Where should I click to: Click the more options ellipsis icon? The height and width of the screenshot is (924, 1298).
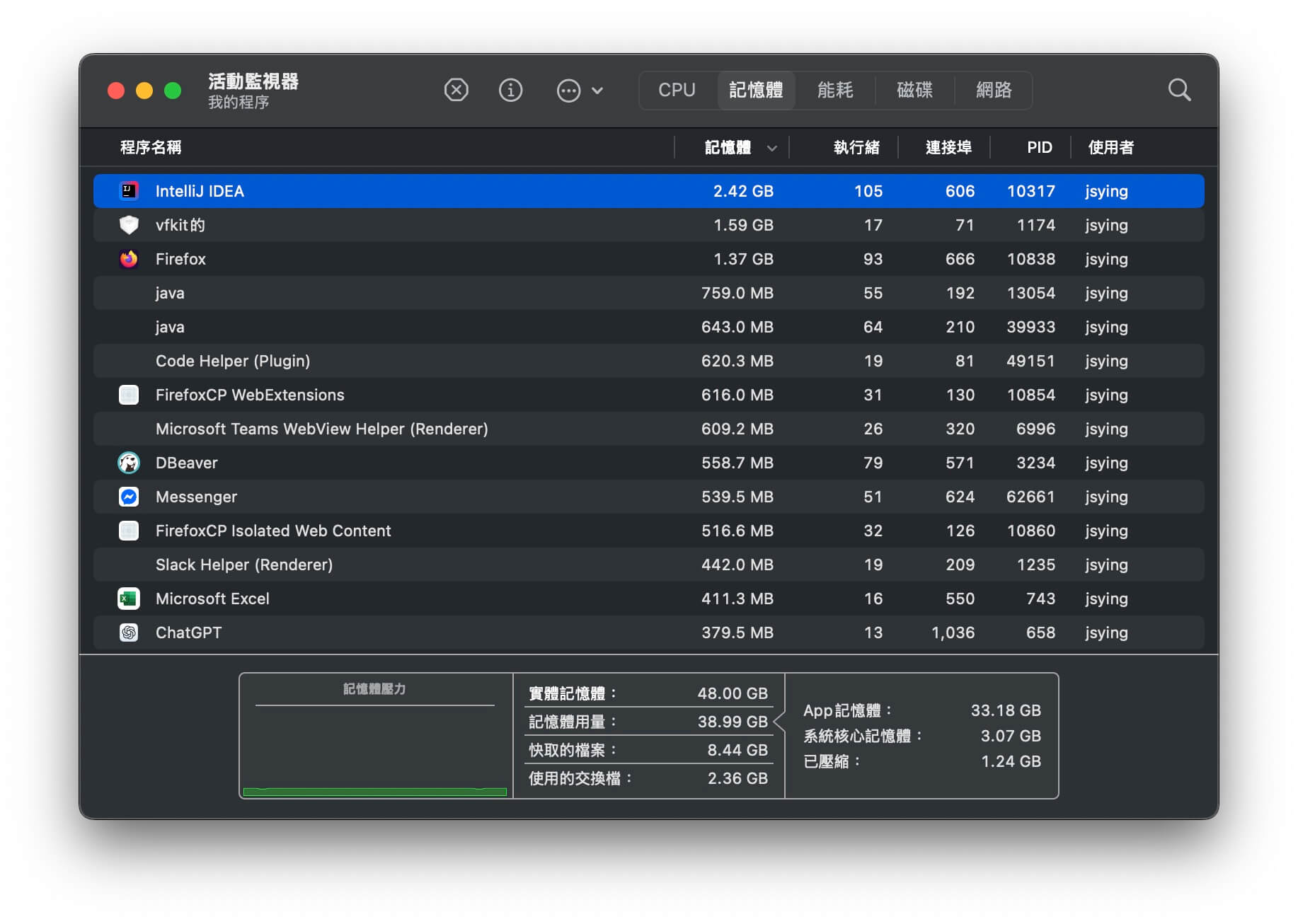pyautogui.click(x=568, y=91)
